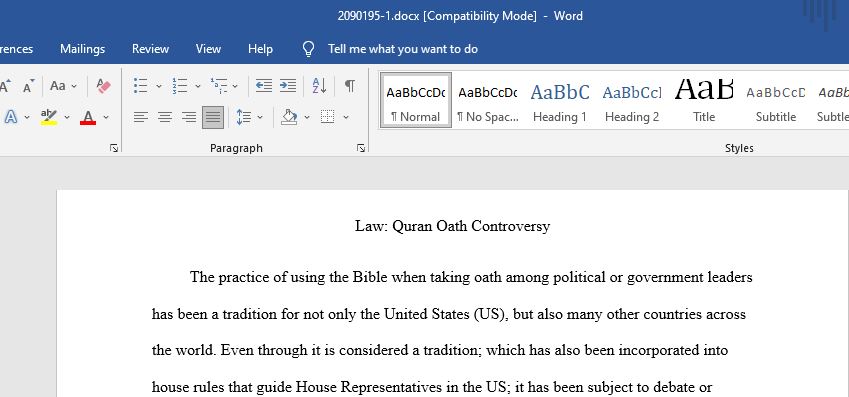Click the Text Effects icon

[x=10, y=117]
